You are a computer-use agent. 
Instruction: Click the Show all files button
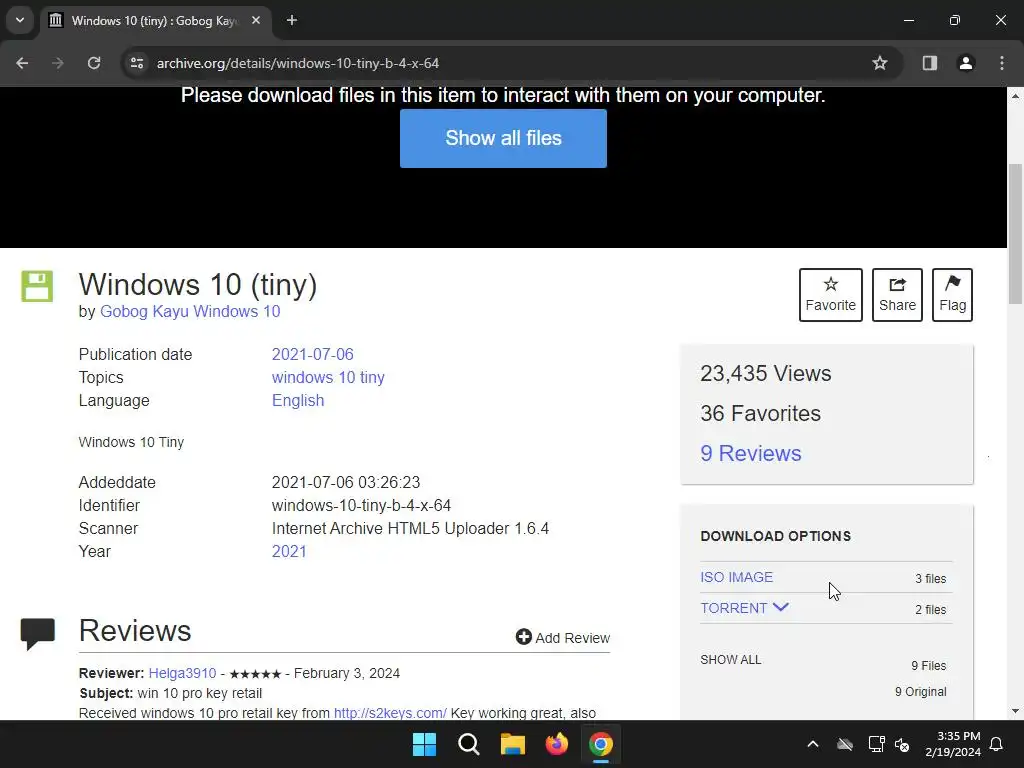tap(503, 138)
